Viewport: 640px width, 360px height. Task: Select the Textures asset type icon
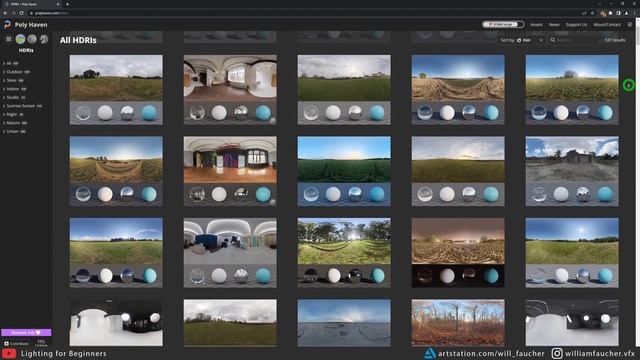point(32,39)
